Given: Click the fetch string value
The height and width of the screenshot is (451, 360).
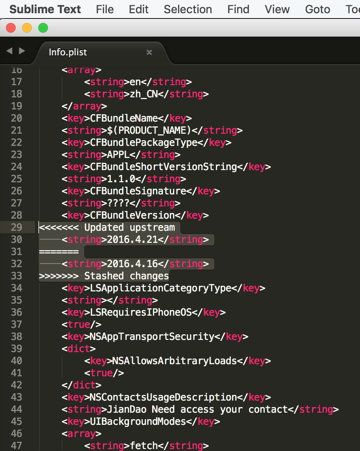Looking at the screenshot, I should pyautogui.click(x=144, y=446).
